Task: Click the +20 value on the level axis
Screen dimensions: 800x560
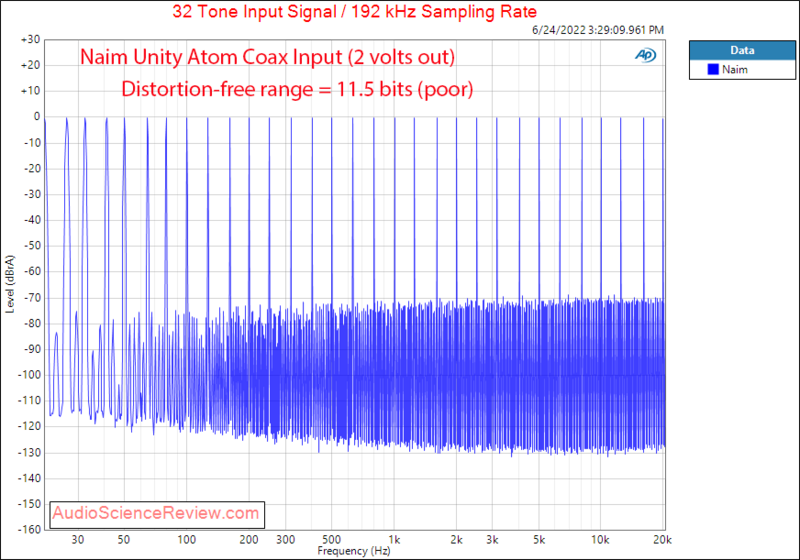Action: point(31,65)
